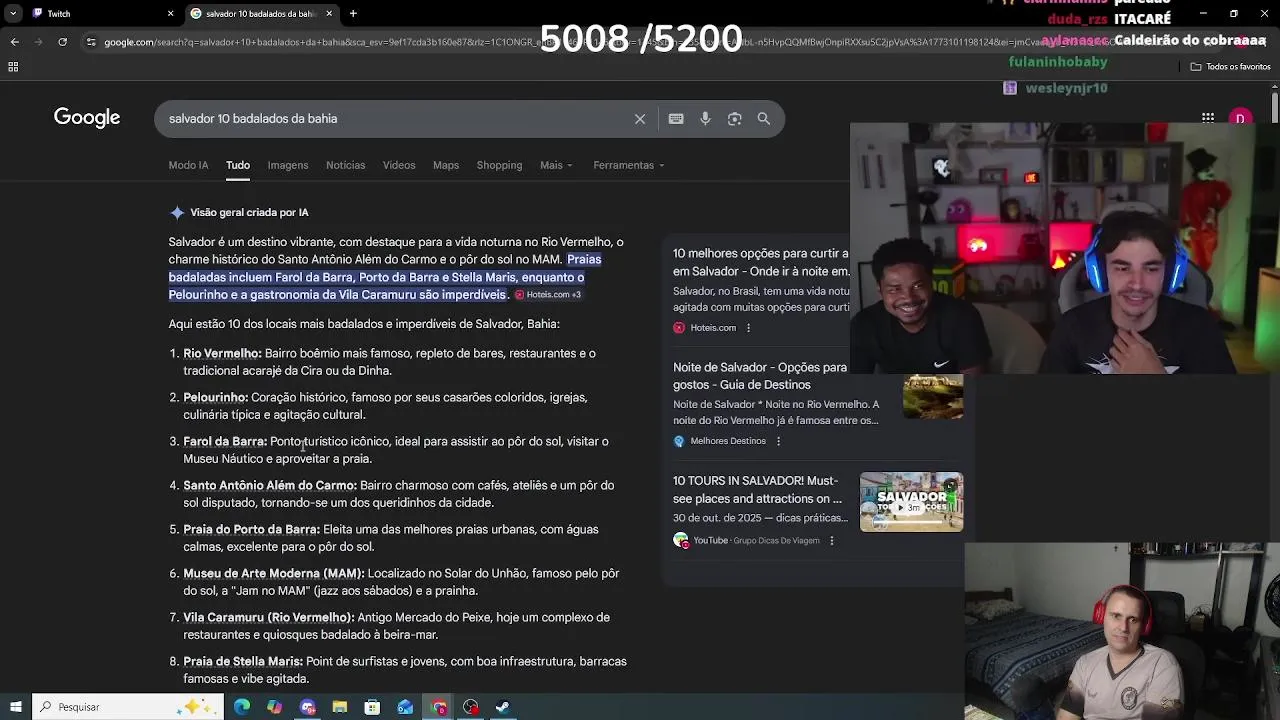Open the Shopping results tab
The image size is (1280, 720).
pos(499,165)
